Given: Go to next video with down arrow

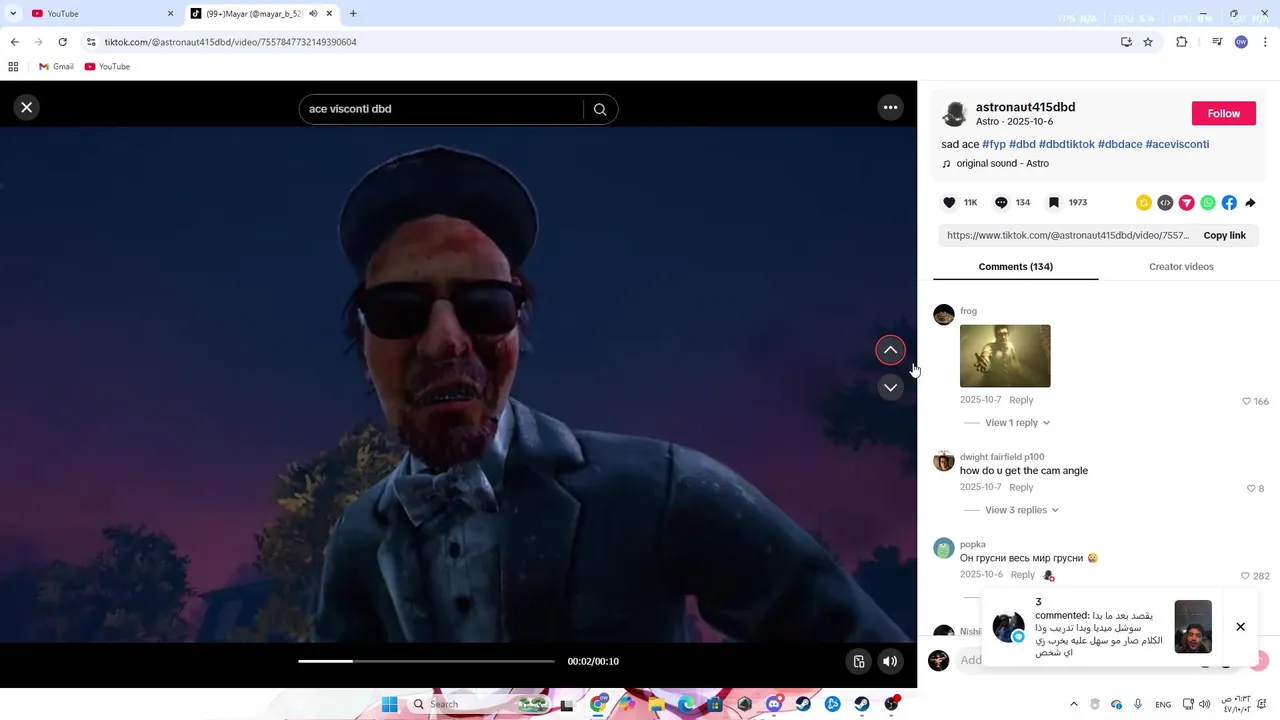Looking at the screenshot, I should point(890,387).
